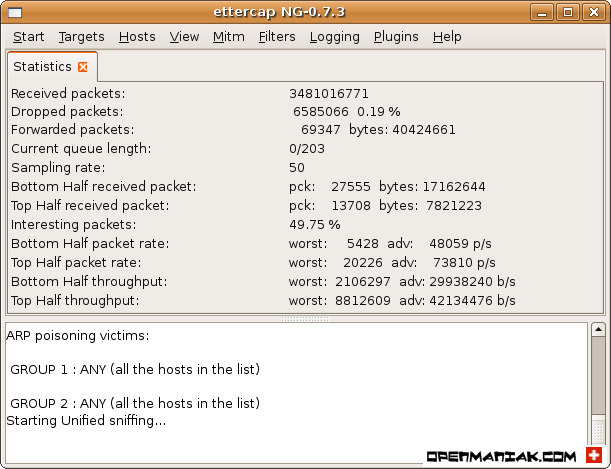Open the Start menu
This screenshot has height=469, width=611.
[x=28, y=37]
